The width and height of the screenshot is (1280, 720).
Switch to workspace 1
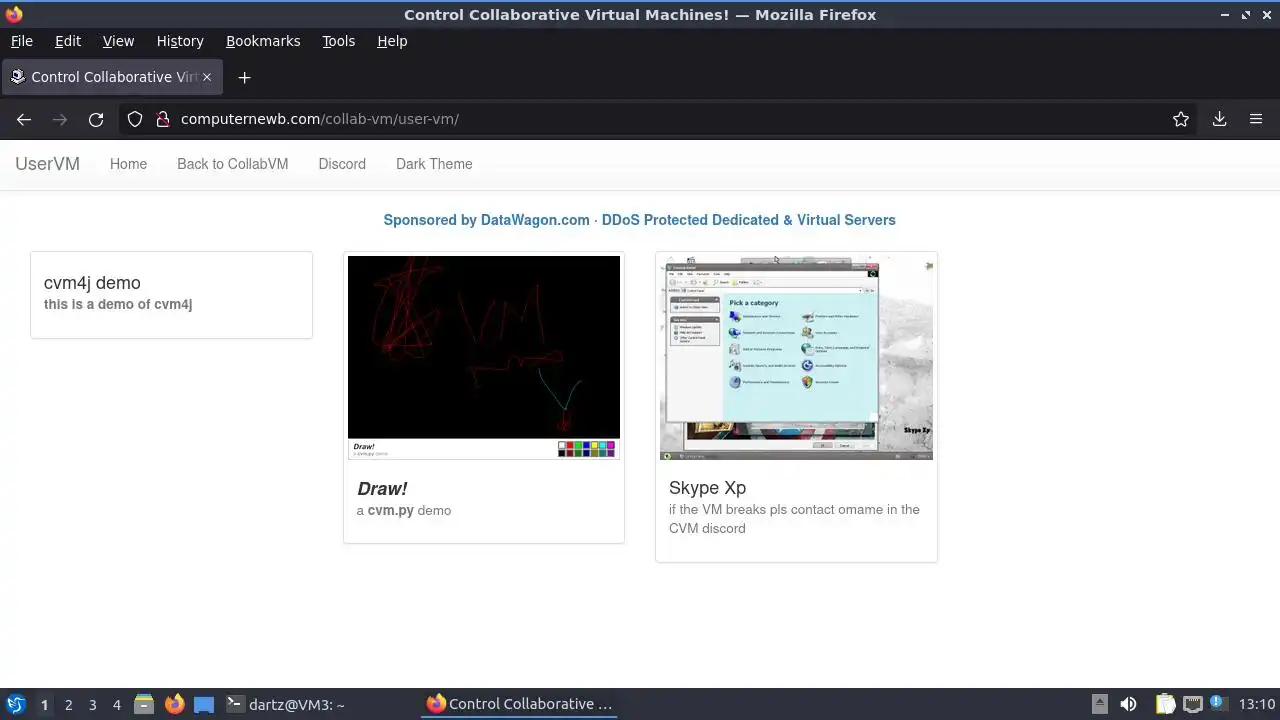click(x=44, y=705)
